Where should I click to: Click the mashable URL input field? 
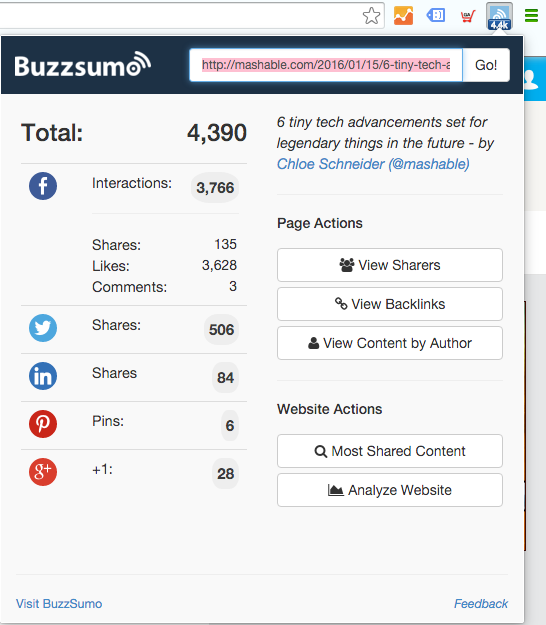(x=326, y=65)
